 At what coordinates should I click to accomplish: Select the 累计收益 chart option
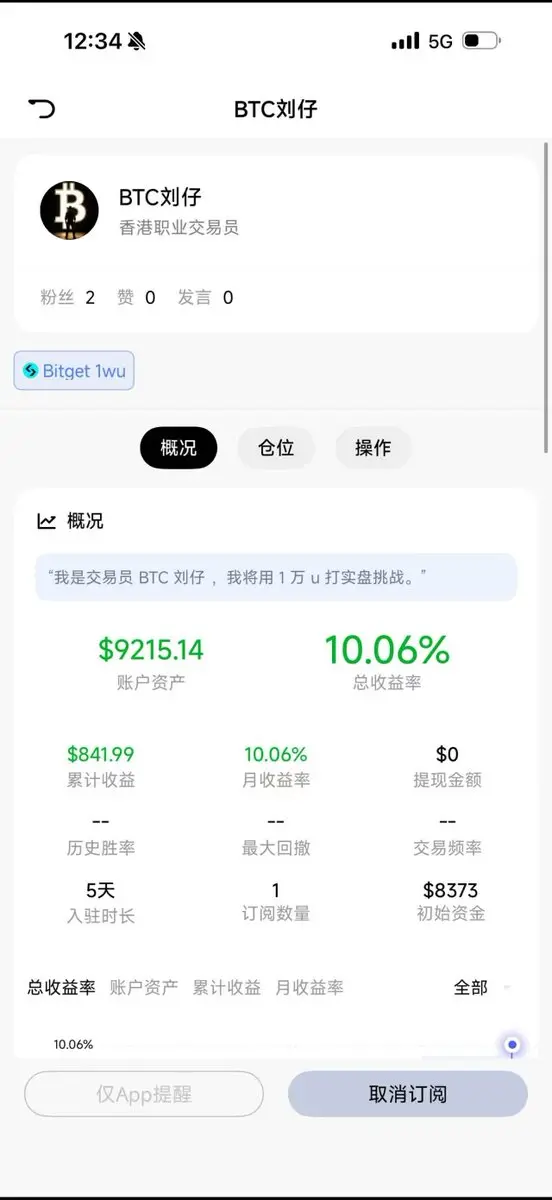click(227, 987)
